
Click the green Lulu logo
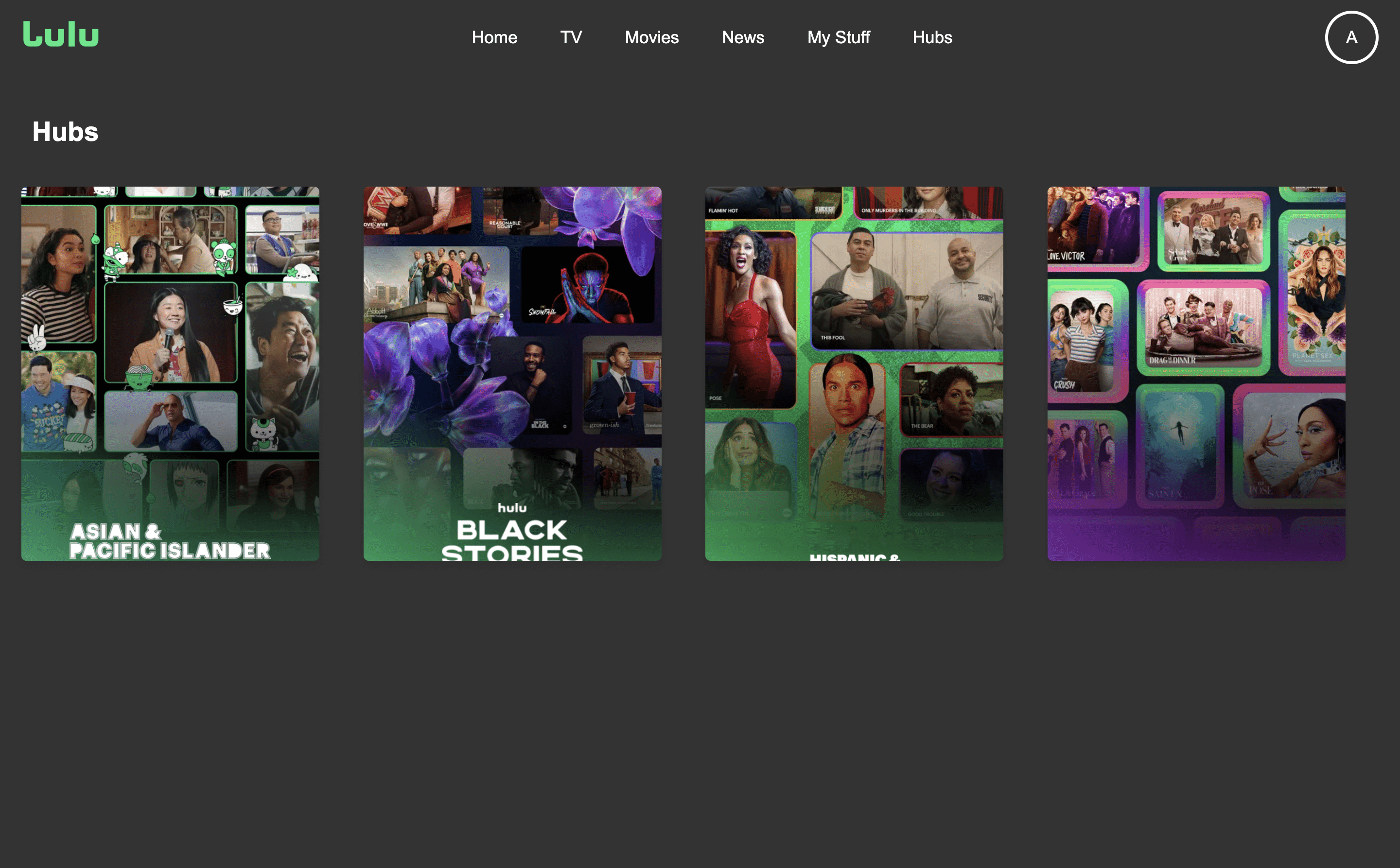(x=61, y=35)
